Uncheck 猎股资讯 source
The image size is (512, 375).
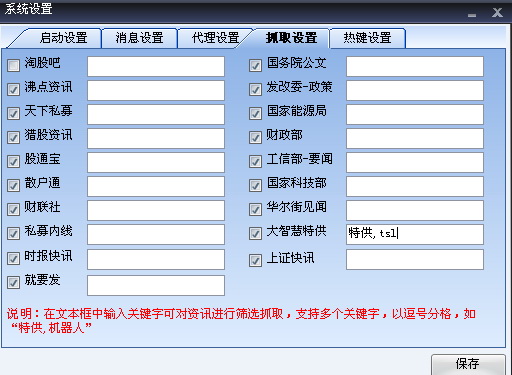[x=13, y=137]
